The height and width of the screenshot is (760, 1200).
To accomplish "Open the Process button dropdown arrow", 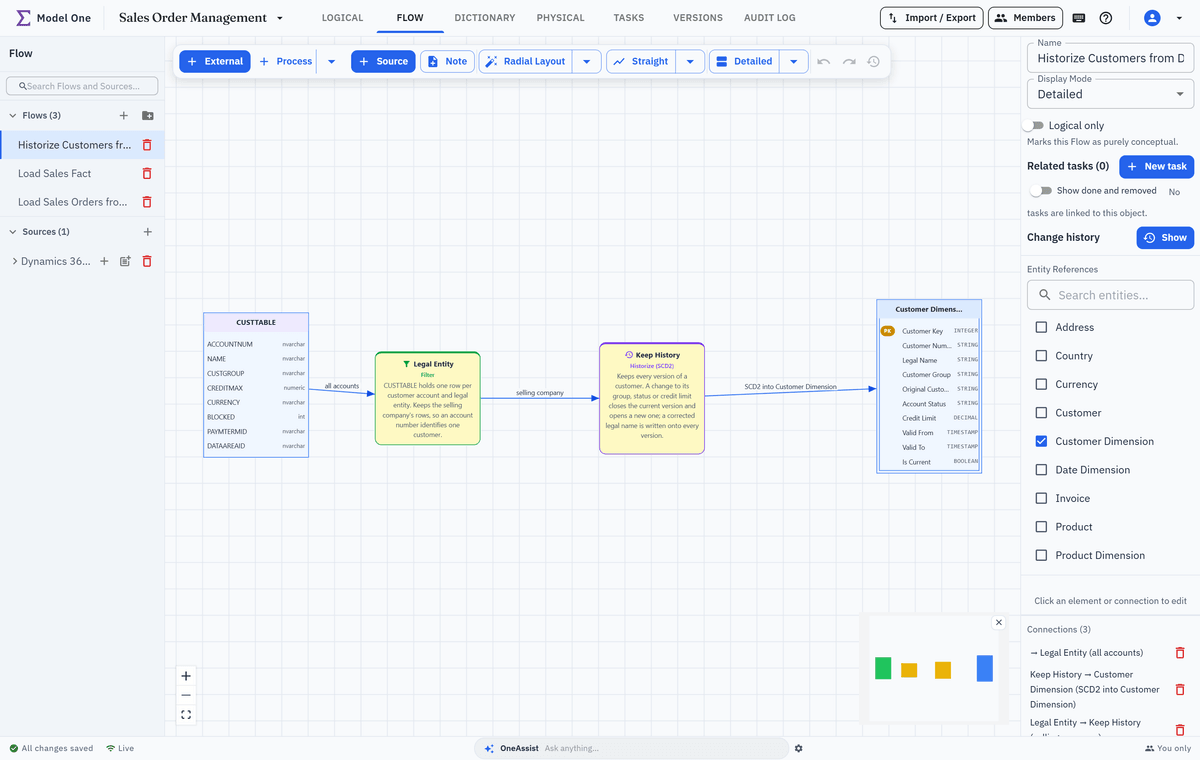I will 332,61.
